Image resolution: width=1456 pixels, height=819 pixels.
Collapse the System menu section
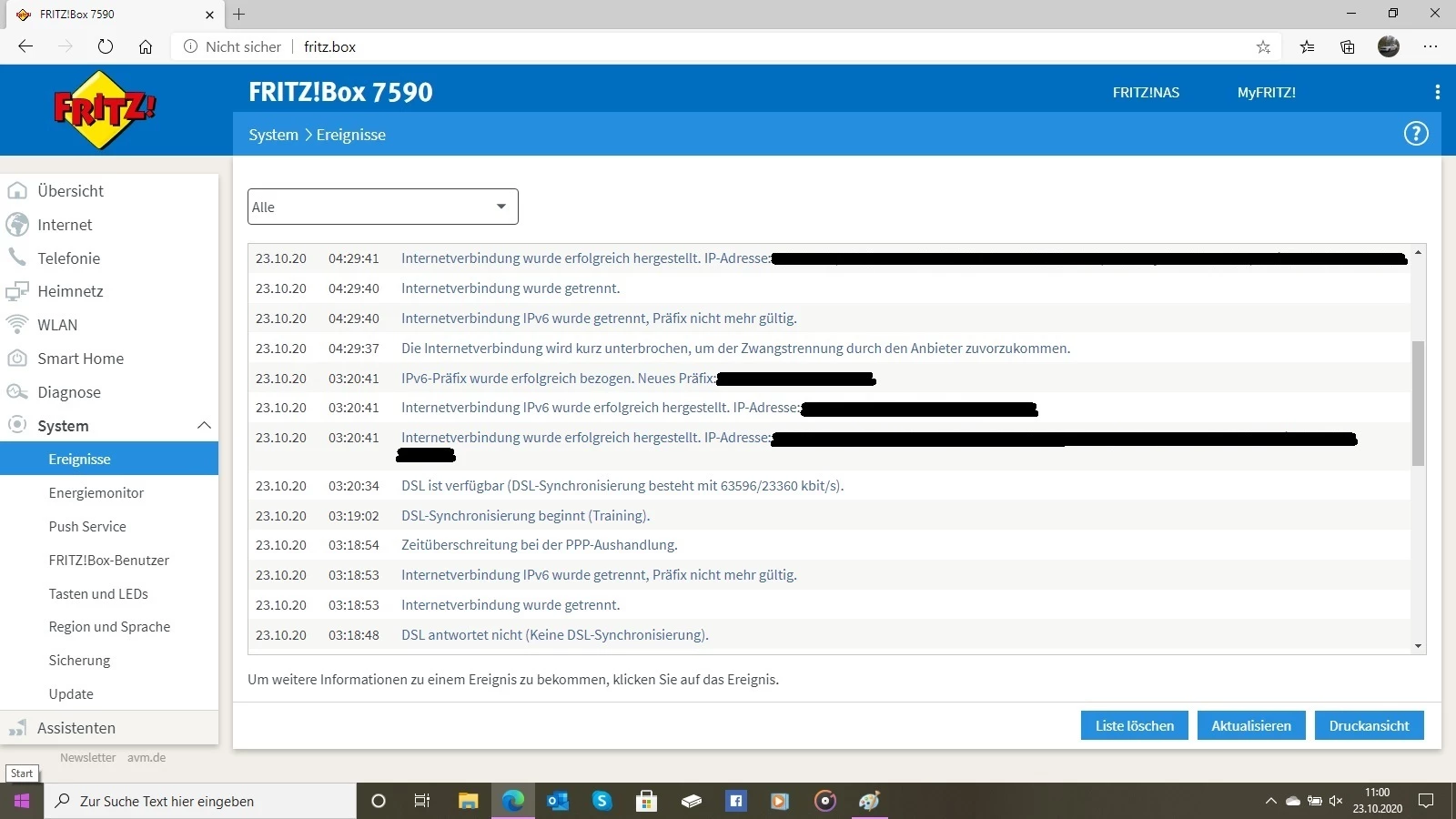click(204, 425)
